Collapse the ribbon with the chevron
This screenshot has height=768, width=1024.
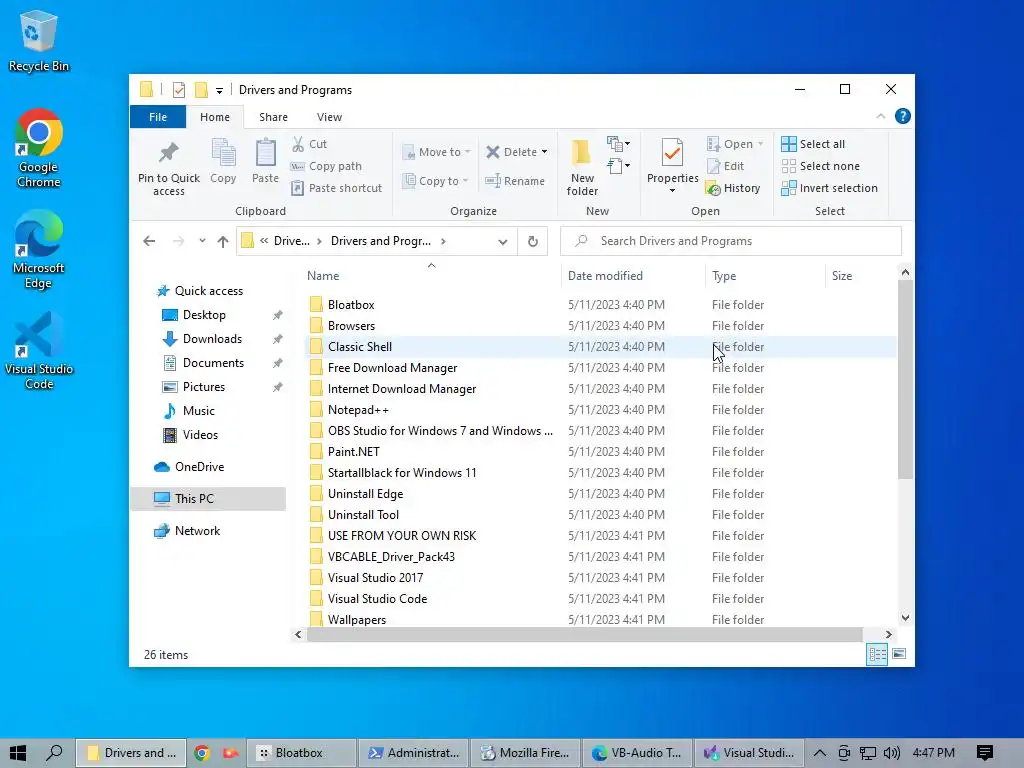[880, 116]
